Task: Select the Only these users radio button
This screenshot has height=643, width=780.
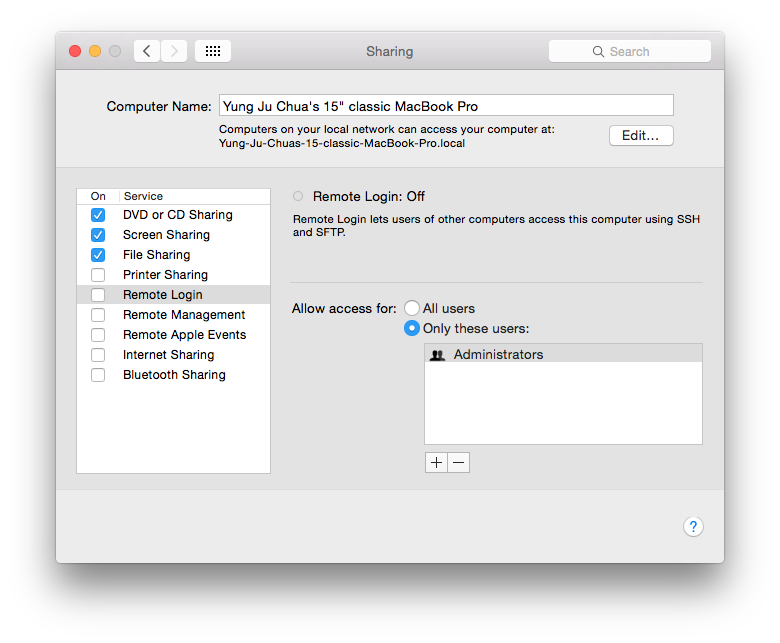Action: pyautogui.click(x=412, y=328)
